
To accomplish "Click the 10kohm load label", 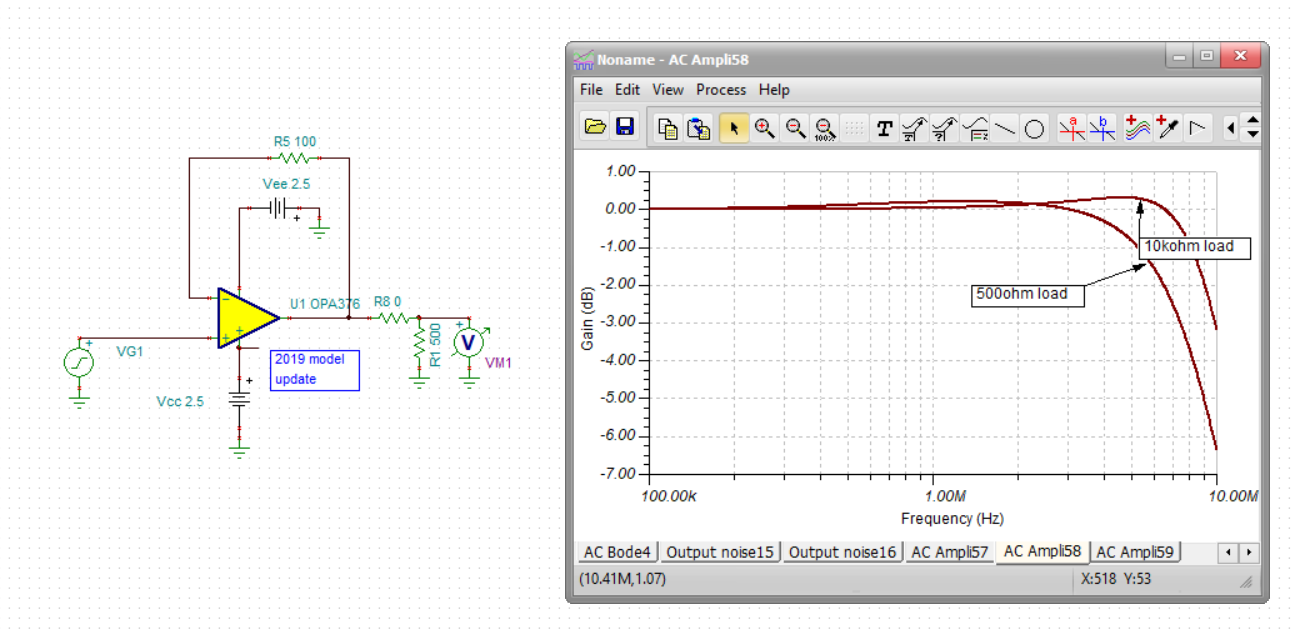I will 1194,246.
